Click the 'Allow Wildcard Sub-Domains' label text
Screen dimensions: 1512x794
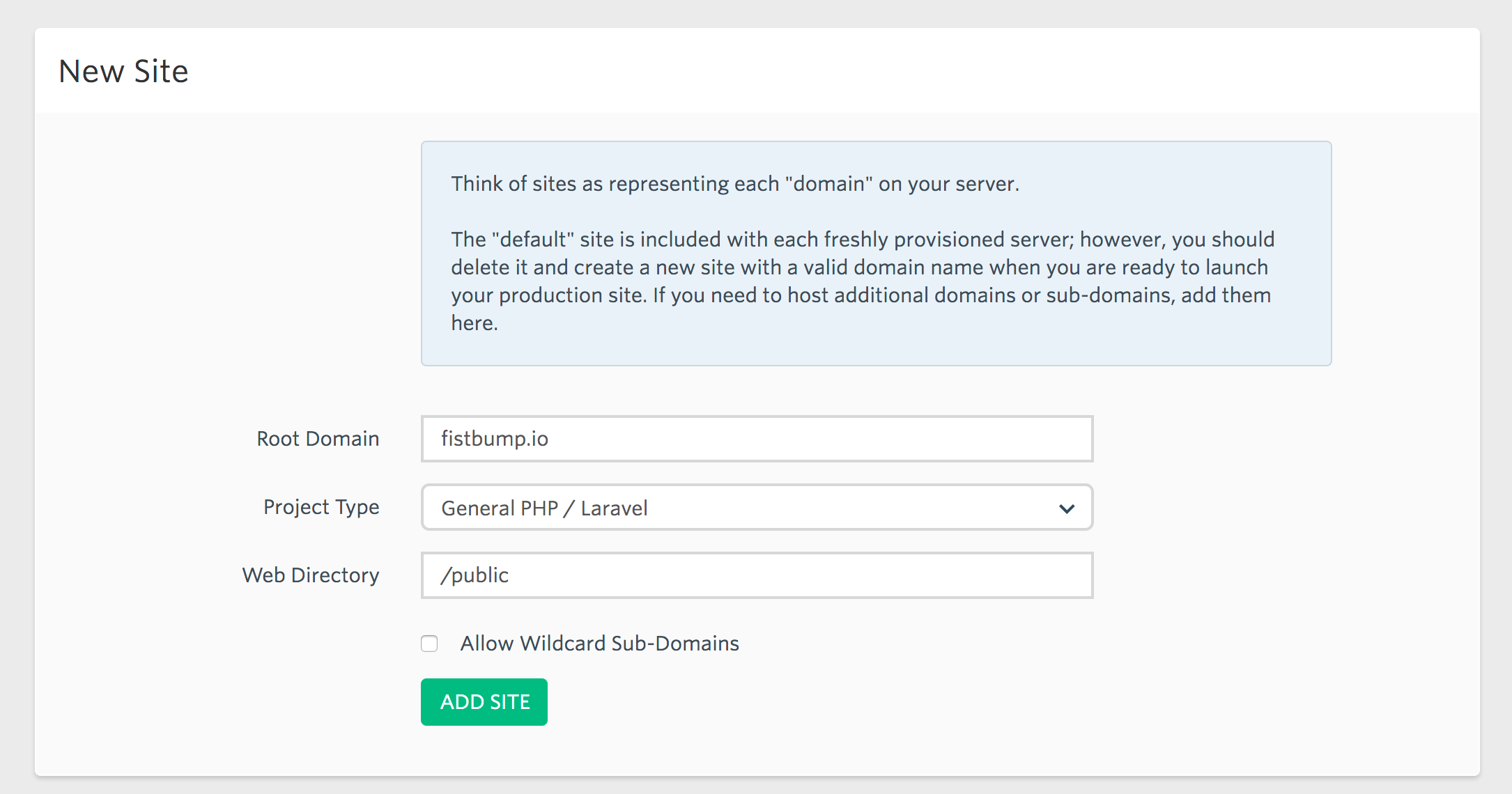pyautogui.click(x=599, y=644)
